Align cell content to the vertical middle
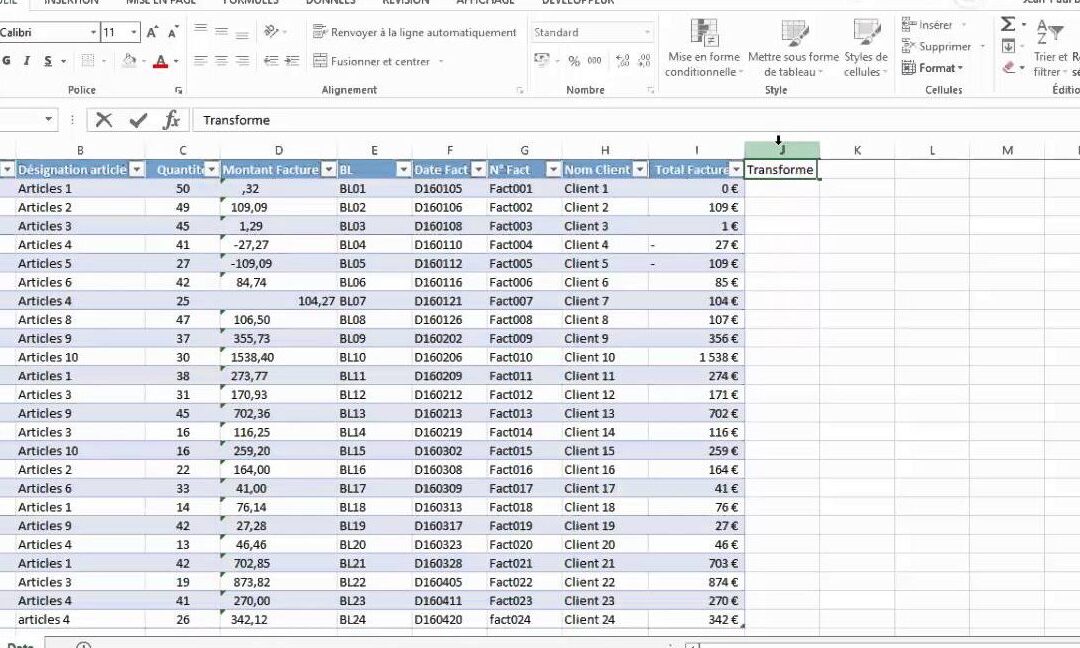The height and width of the screenshot is (648, 1080). point(221,30)
